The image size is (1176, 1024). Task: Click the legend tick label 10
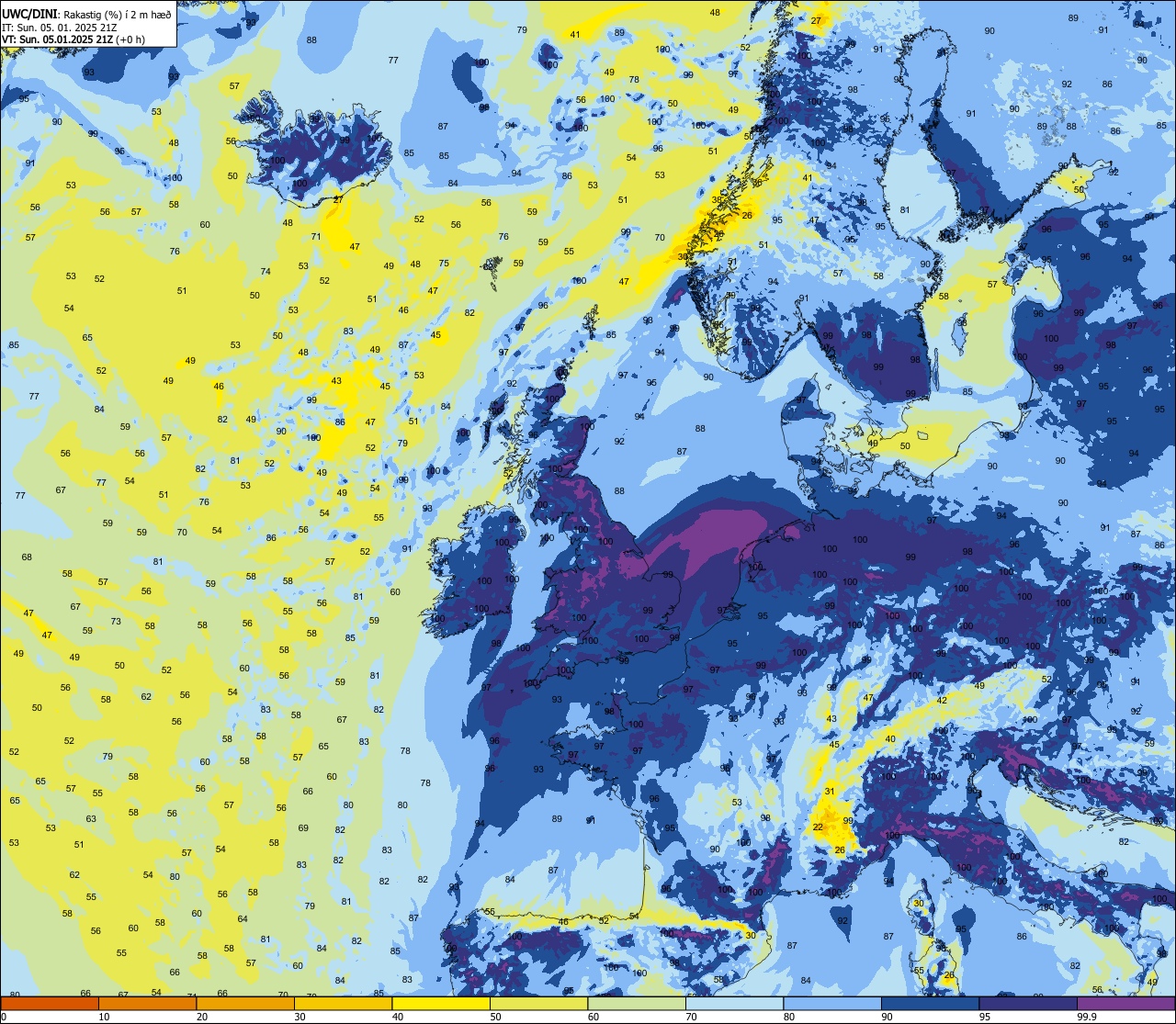104,1017
